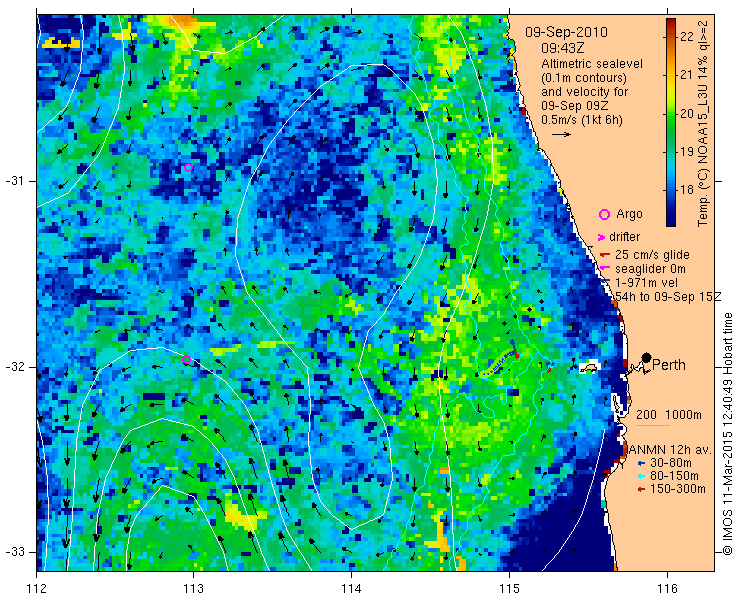Viewport: 740px width, 600px height.
Task: Click the 21 tick on the color bar
Action: click(x=687, y=75)
